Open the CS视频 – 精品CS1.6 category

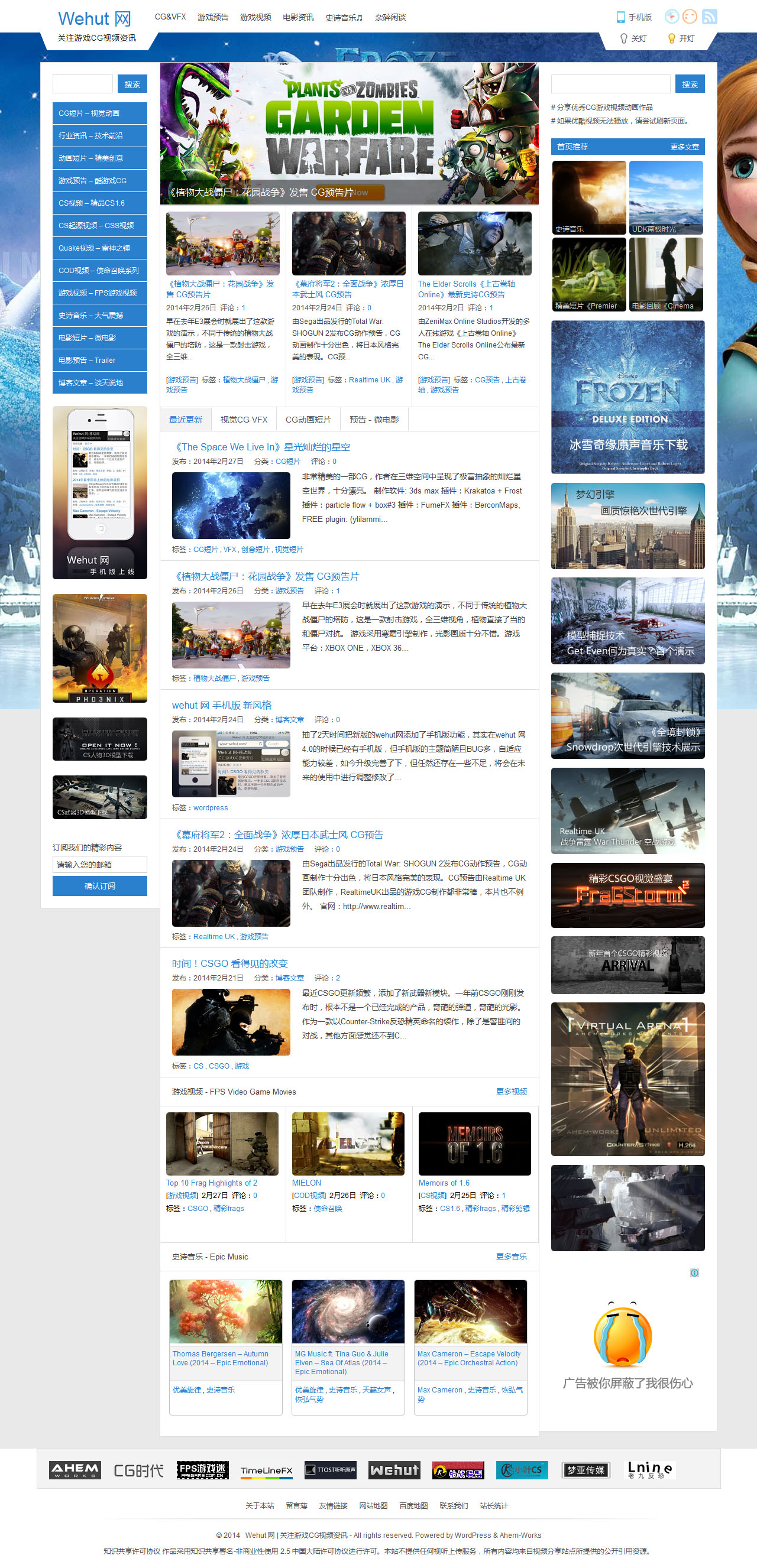[x=100, y=203]
